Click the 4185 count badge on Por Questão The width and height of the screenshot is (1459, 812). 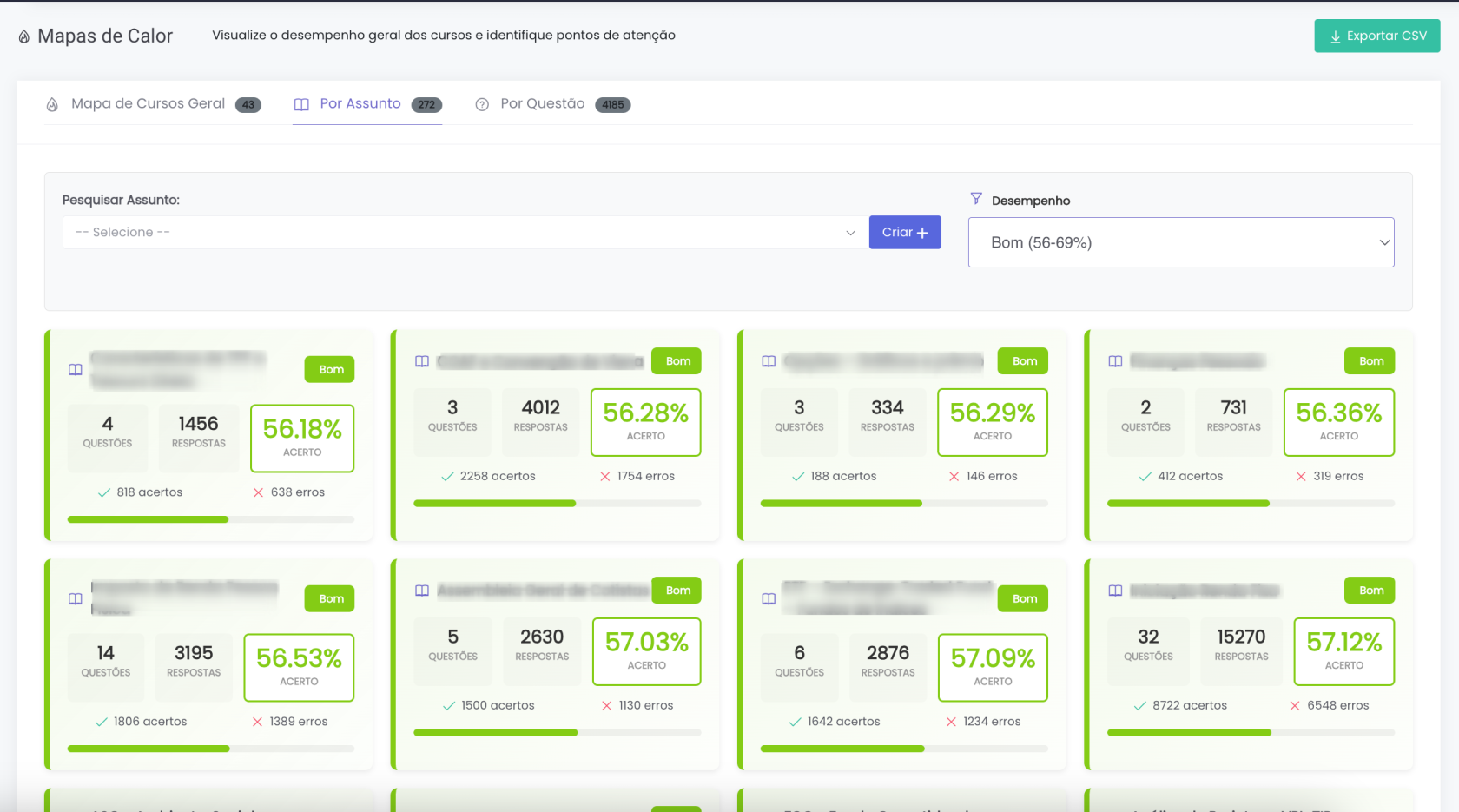coord(612,105)
